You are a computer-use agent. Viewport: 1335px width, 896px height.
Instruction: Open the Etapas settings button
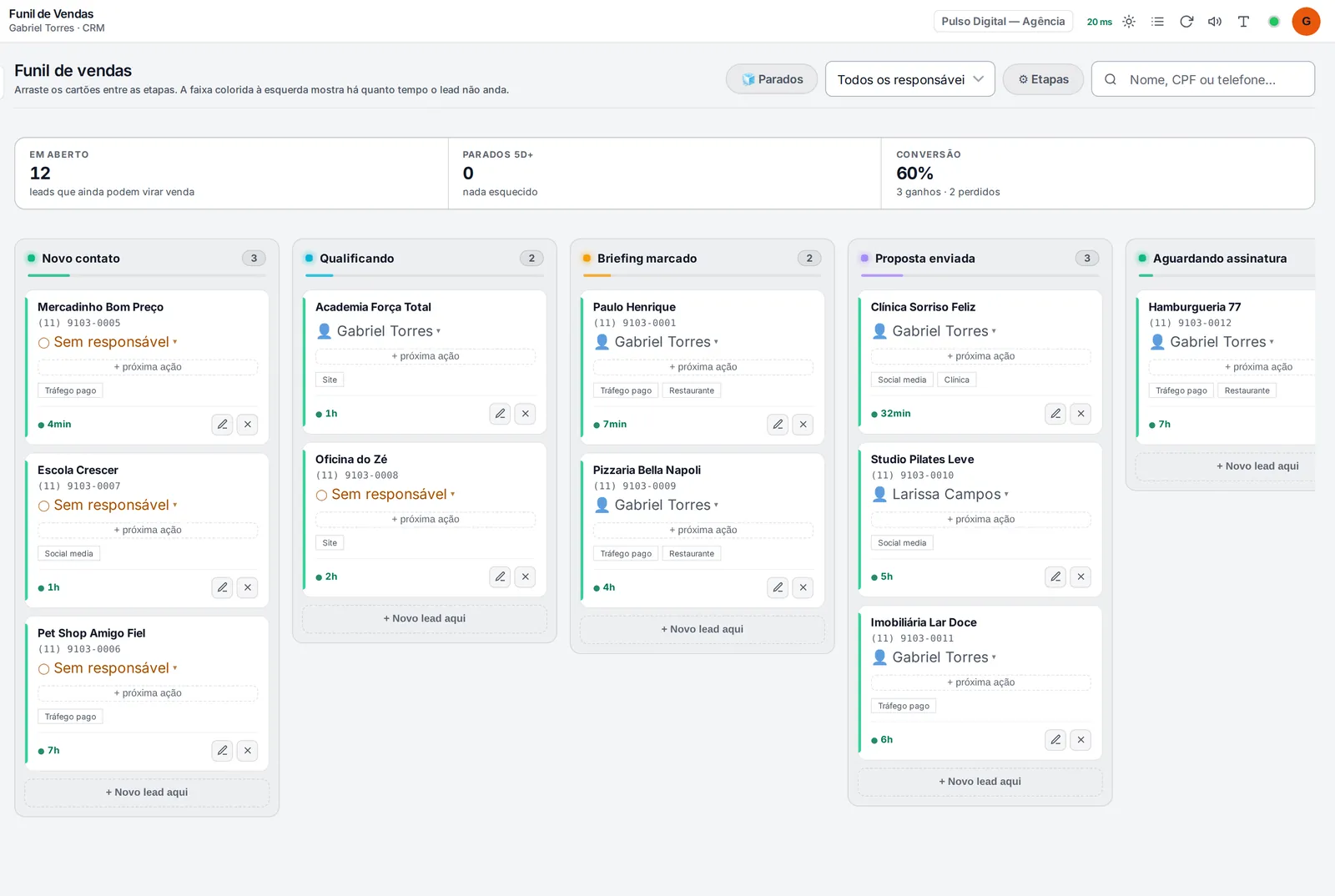[x=1043, y=79]
